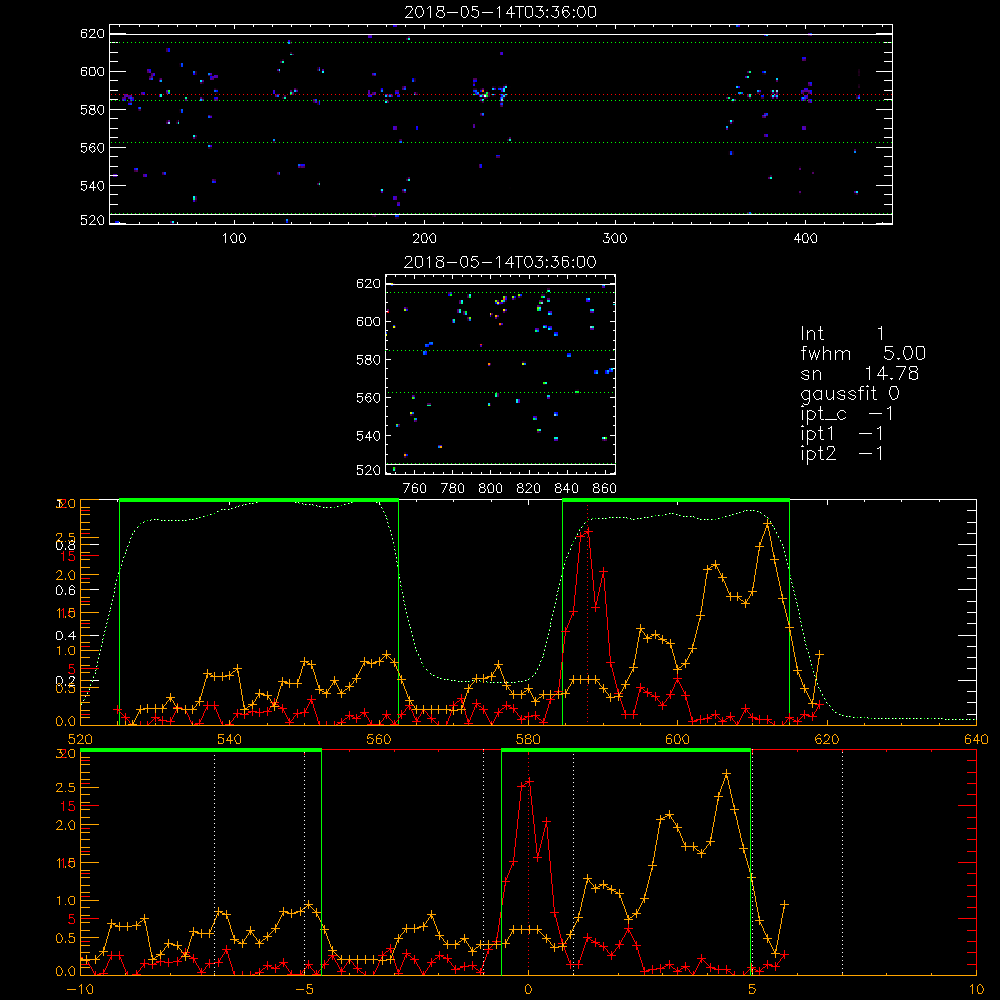Click the middle plot's title 2018-05-14T03:36:00
This screenshot has width=1000, height=1000.
tap(500, 262)
